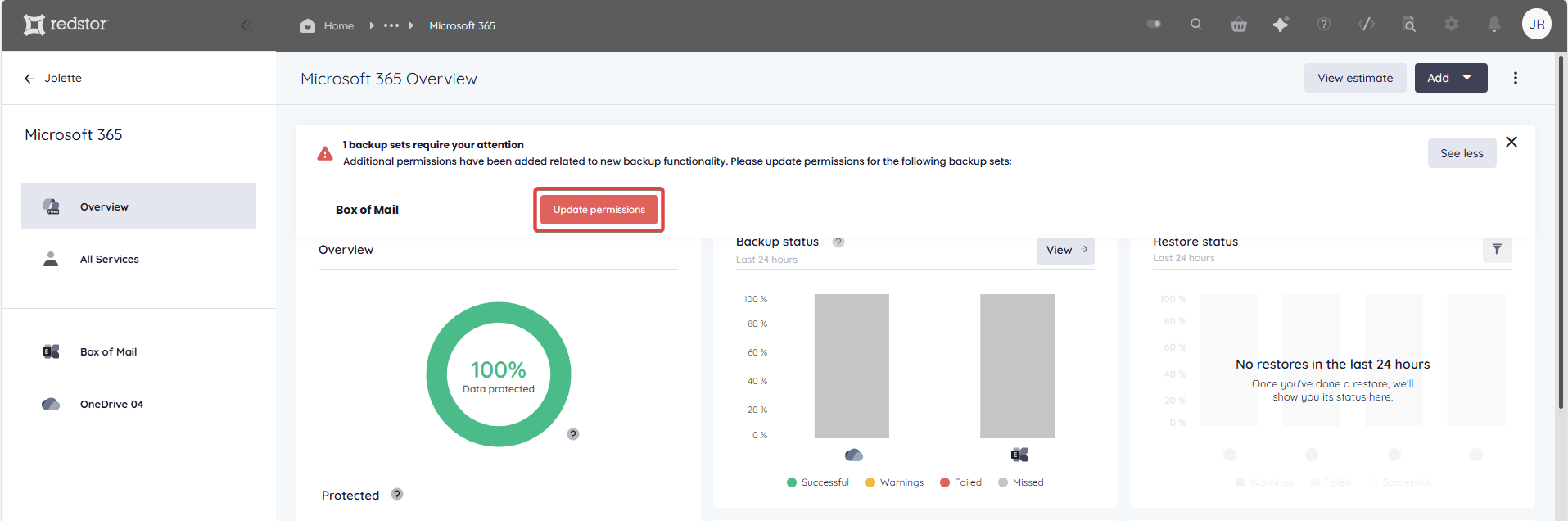Open the notifications bell

pos(1494,25)
